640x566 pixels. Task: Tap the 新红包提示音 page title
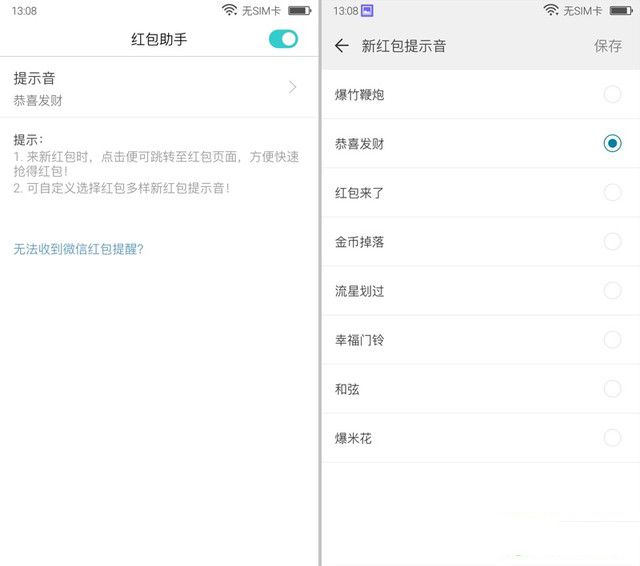[x=403, y=46]
